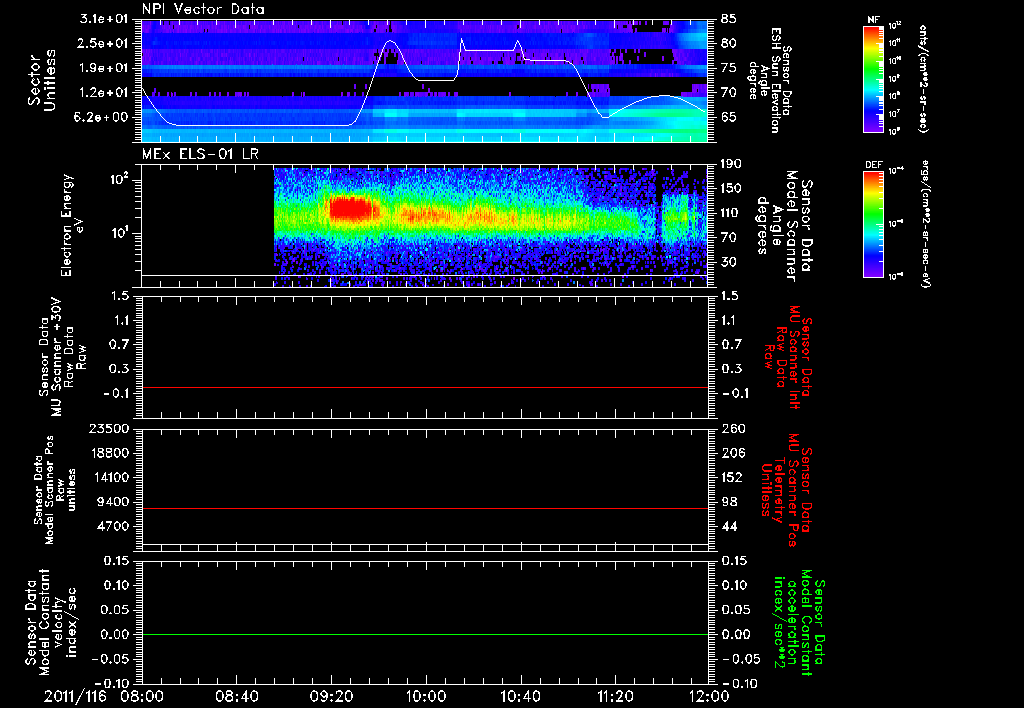Screen dimensions: 1024x708
Task: Click the 14100 scanner position tick label
Action: [110, 477]
